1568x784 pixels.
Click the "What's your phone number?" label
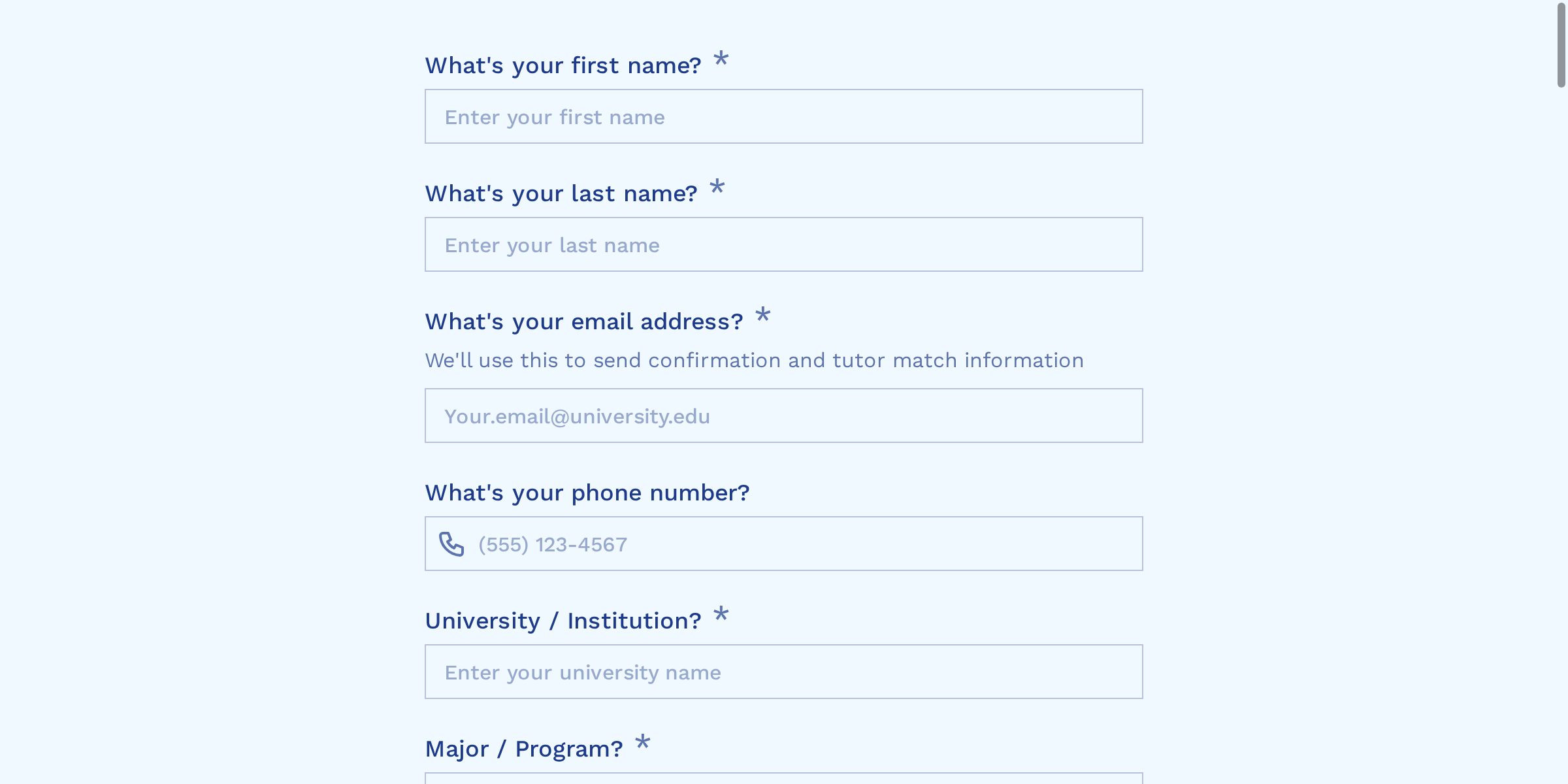click(x=587, y=493)
